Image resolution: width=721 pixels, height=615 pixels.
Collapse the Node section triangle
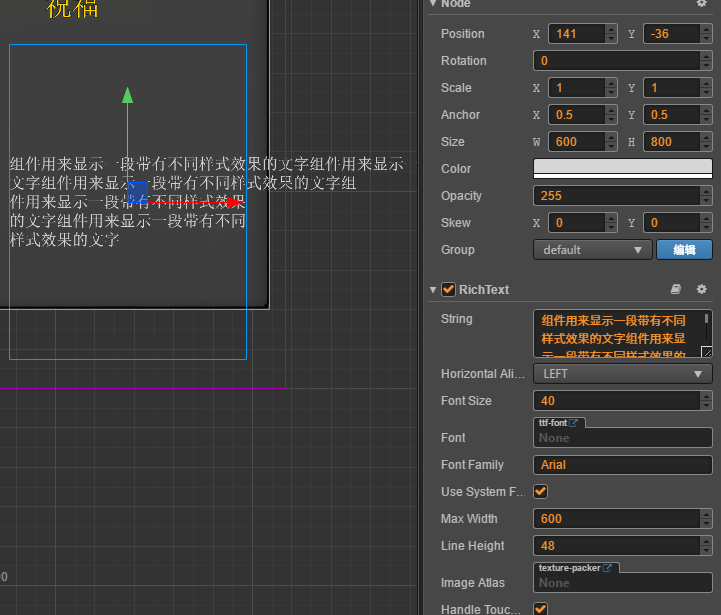coord(433,4)
